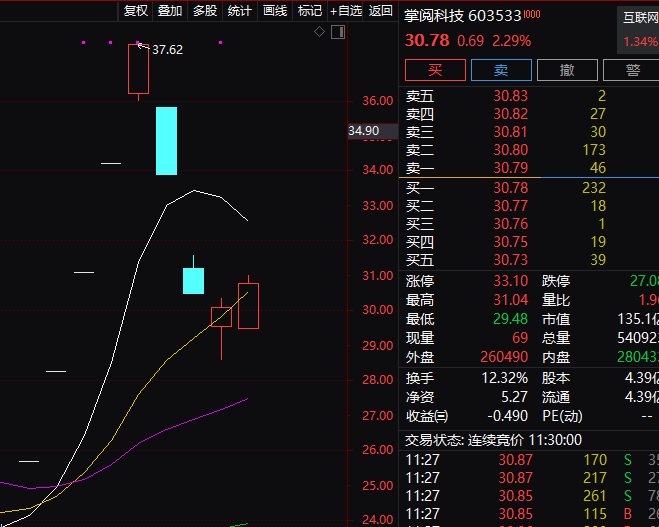Select 买一 price 30.78
Image resolution: width=659 pixels, height=527 pixels.
pos(510,188)
